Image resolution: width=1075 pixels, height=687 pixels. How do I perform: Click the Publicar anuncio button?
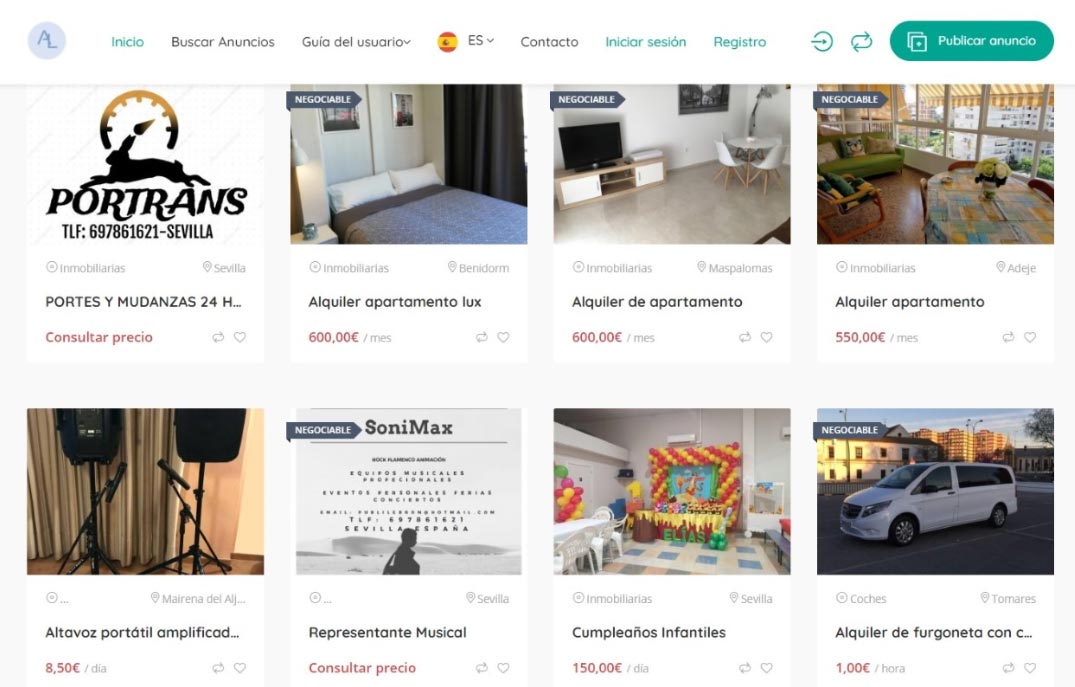971,41
